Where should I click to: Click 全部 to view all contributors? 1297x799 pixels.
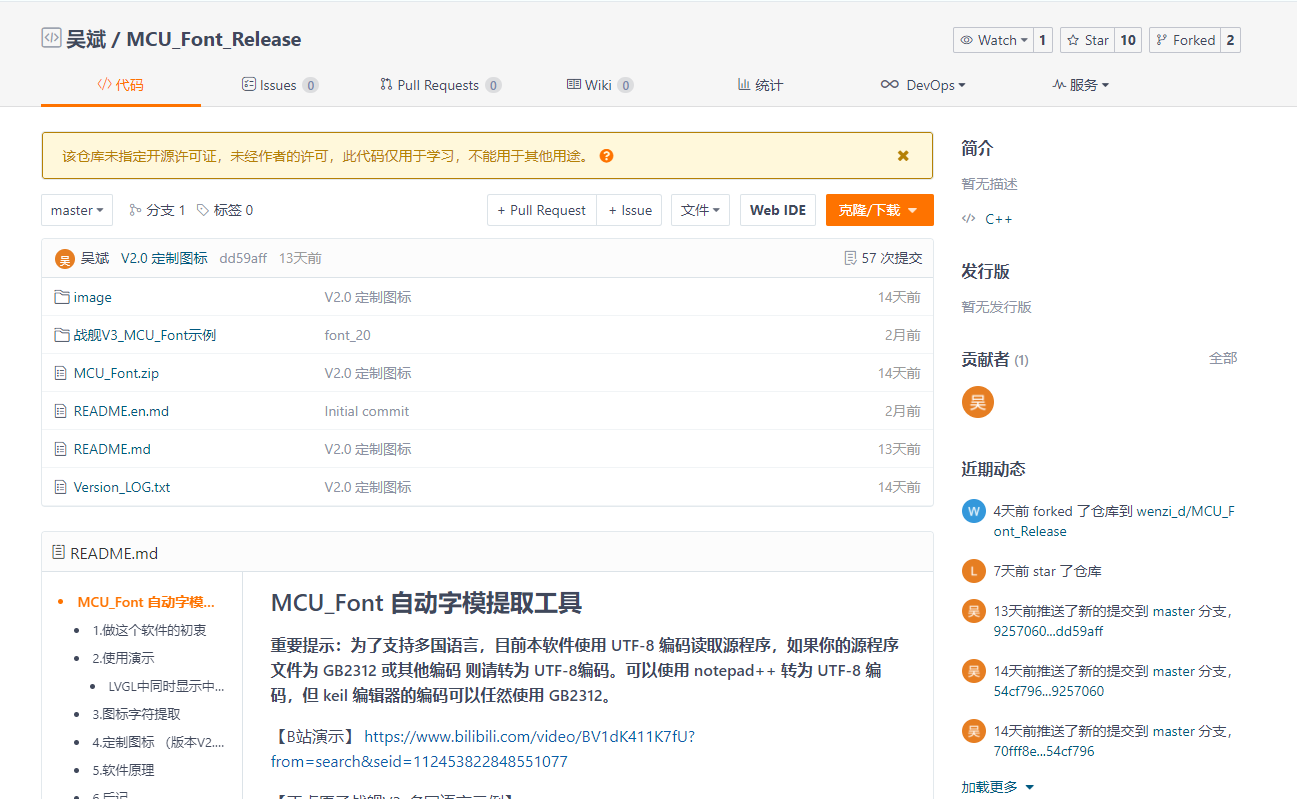pyautogui.click(x=1223, y=358)
